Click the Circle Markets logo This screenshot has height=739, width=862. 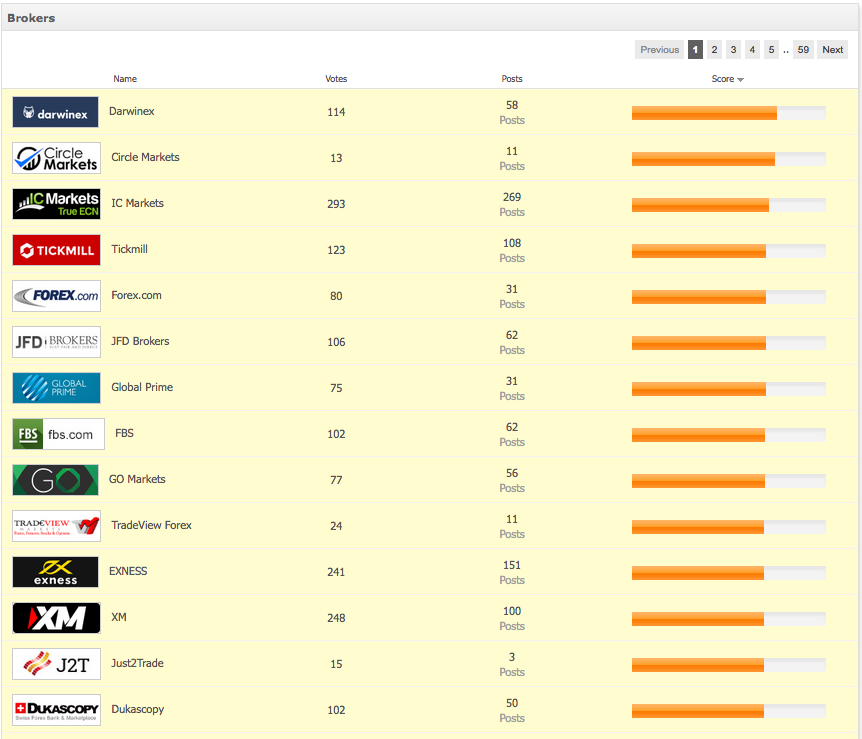click(57, 158)
